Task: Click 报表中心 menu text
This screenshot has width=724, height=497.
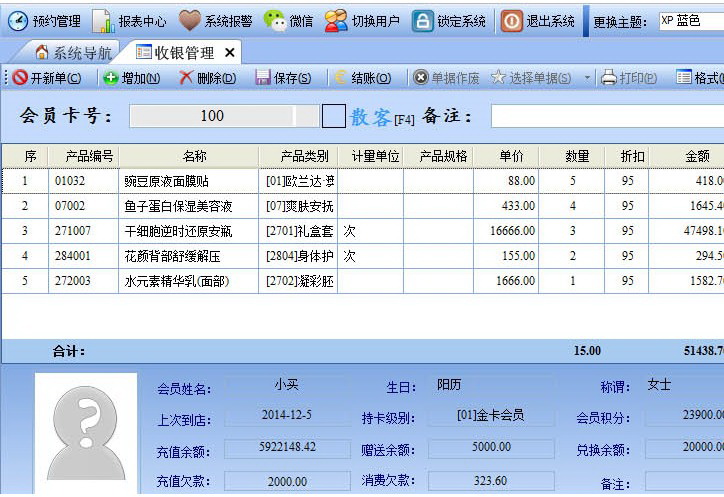Action: (x=142, y=21)
